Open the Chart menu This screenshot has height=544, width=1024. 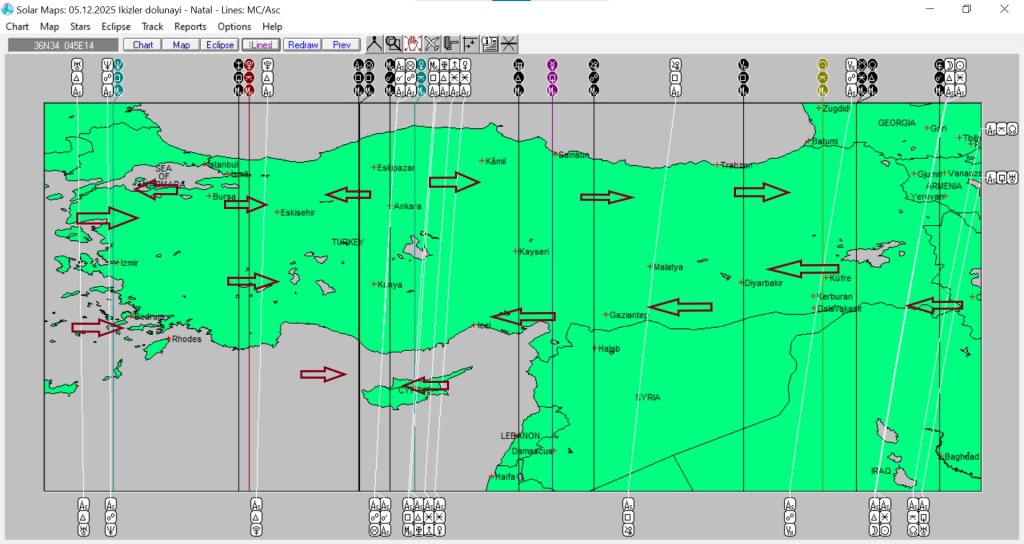click(x=17, y=27)
